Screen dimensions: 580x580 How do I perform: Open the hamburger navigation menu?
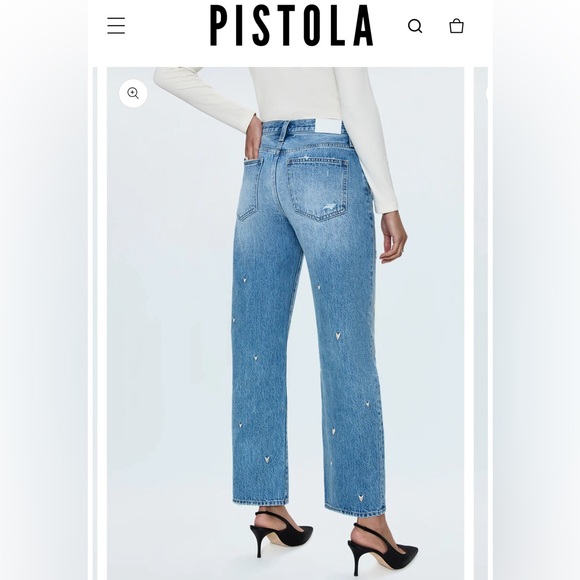click(x=116, y=26)
